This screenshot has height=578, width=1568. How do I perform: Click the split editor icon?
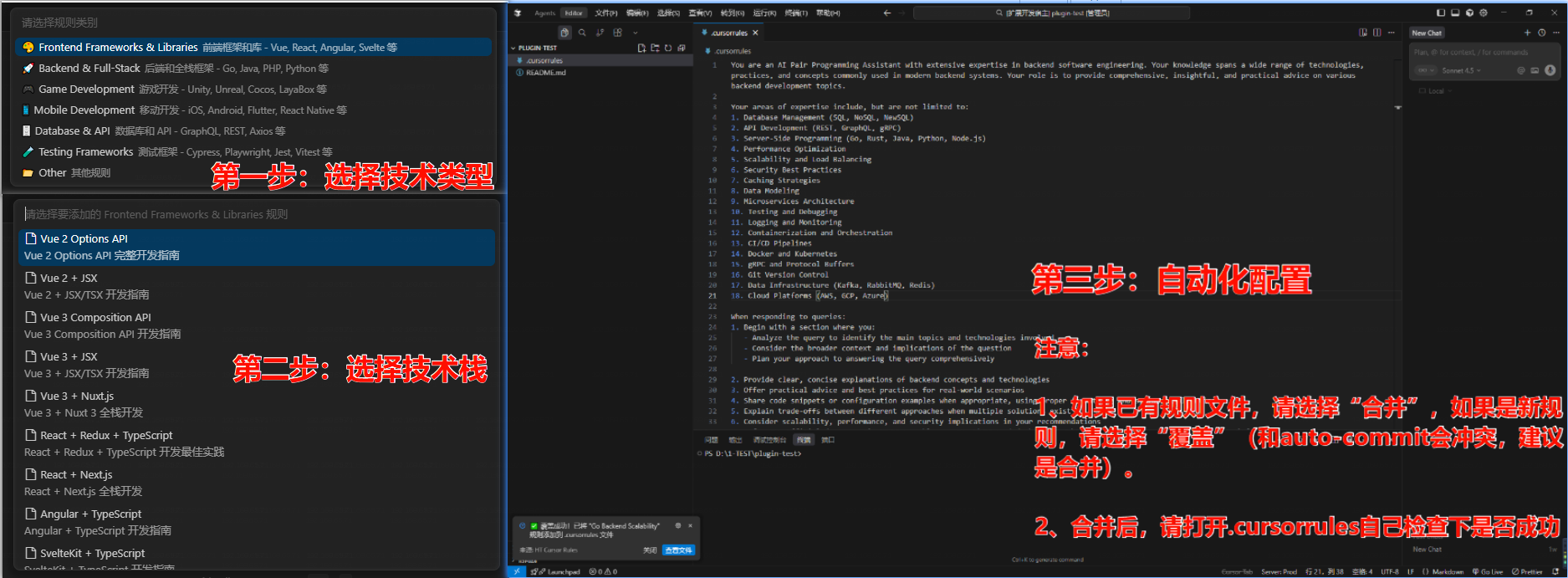pyautogui.click(x=1376, y=33)
